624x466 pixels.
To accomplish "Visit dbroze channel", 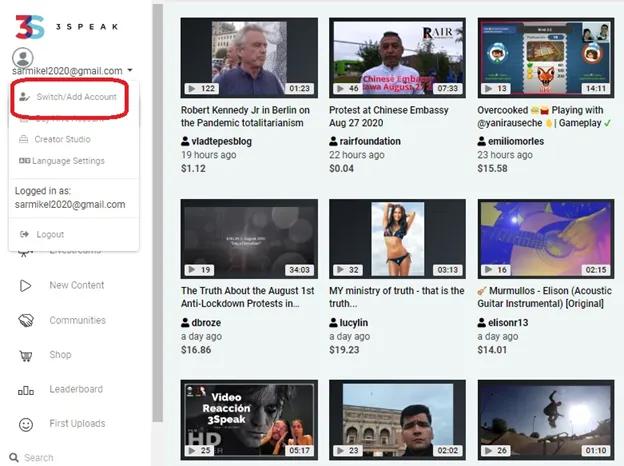I will coord(206,323).
